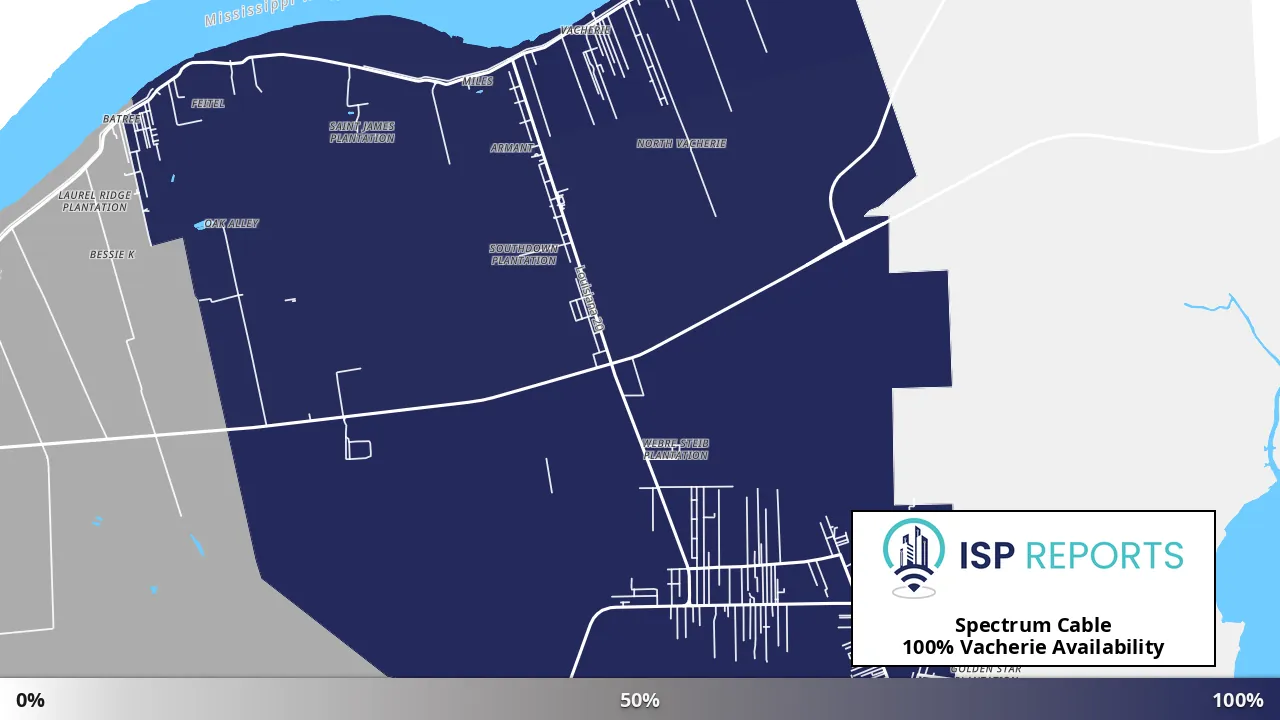Click the FEITEL map label

(x=208, y=103)
